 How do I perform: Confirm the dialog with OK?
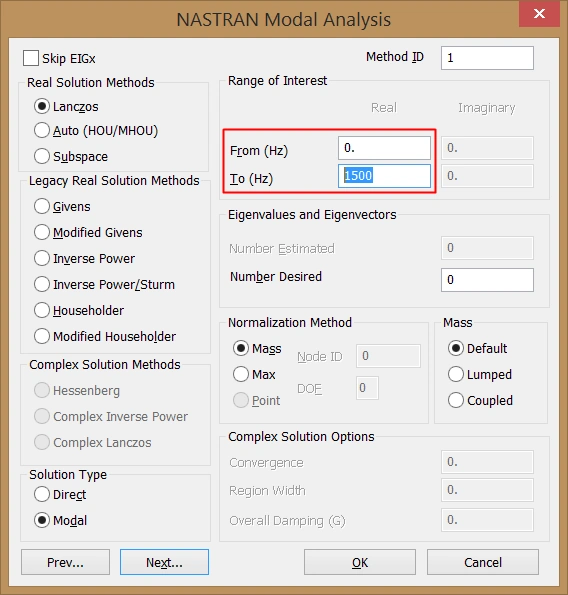pyautogui.click(x=360, y=562)
